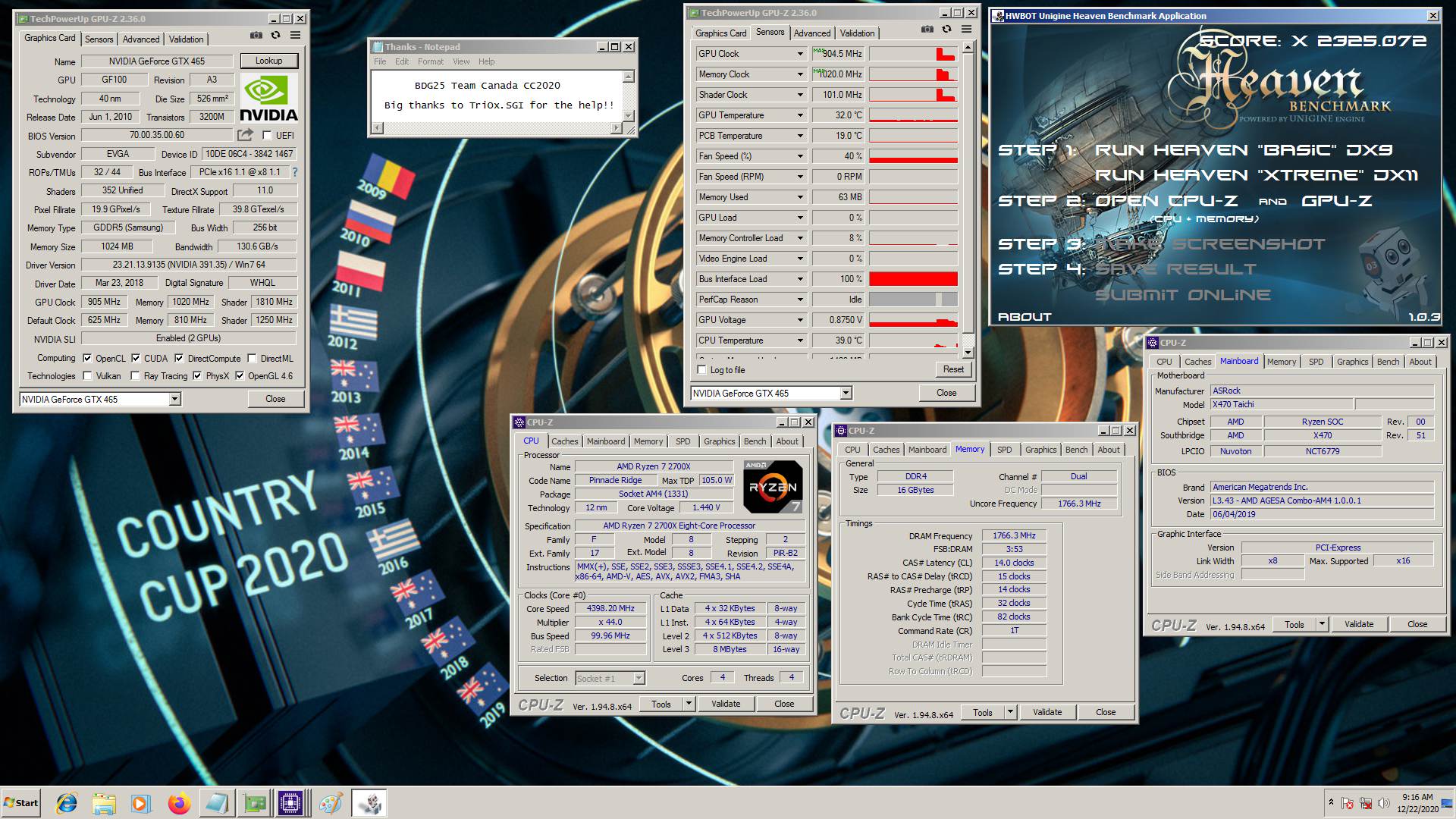The width and height of the screenshot is (1456, 819).
Task: Click the Lookup button in GPU-Z
Action: 269,61
